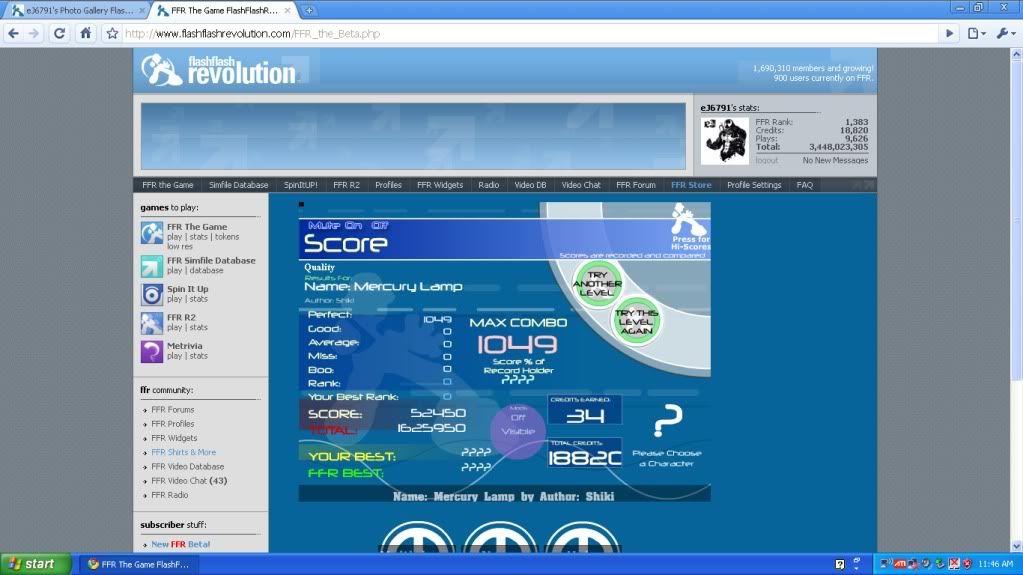Click the FFR The Game sidebar icon
Viewport: 1023px width, 575px height.
pyautogui.click(x=151, y=234)
